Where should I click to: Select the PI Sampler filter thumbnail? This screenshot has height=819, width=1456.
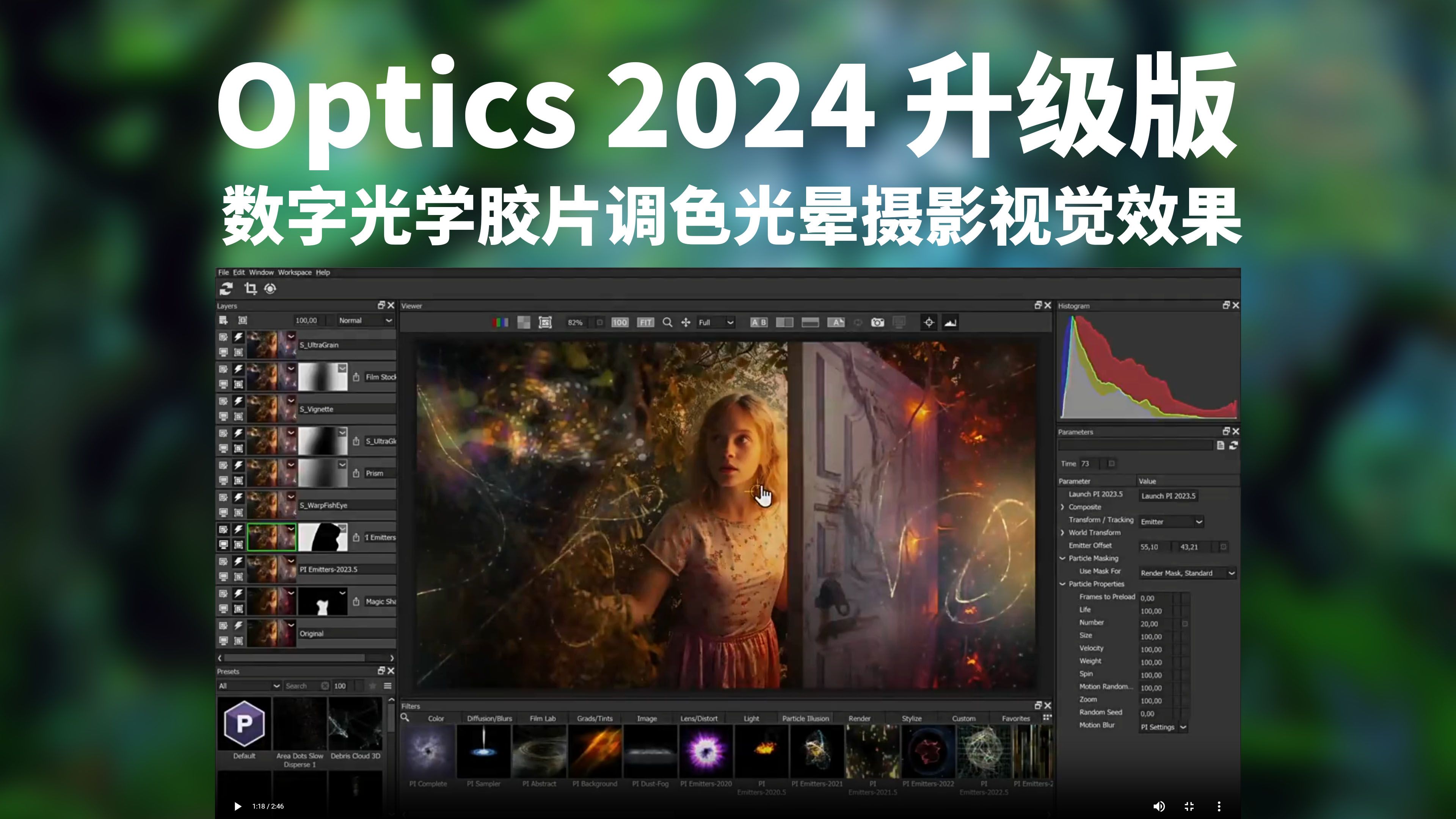[x=483, y=751]
